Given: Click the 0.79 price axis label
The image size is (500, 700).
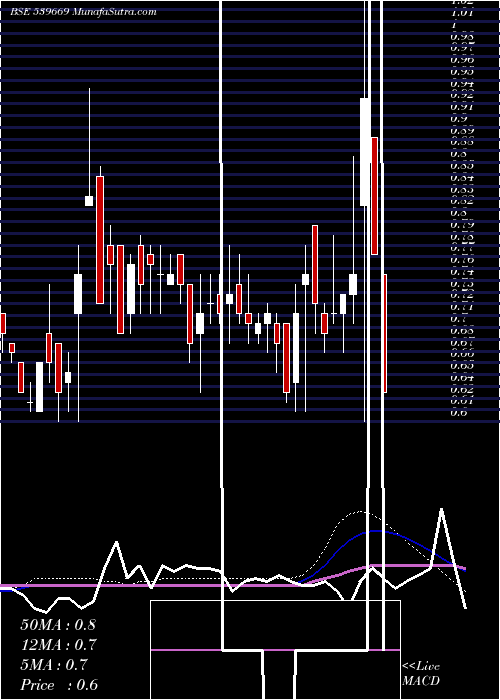Looking at the screenshot, I should click(462, 225).
